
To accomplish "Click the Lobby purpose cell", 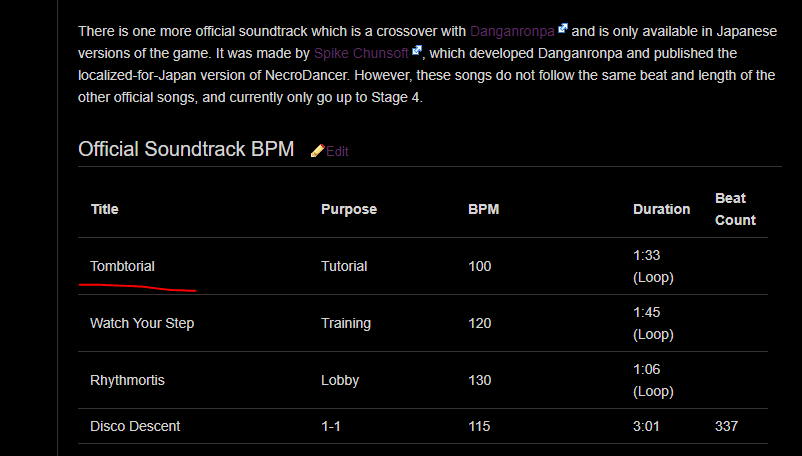I will point(340,380).
